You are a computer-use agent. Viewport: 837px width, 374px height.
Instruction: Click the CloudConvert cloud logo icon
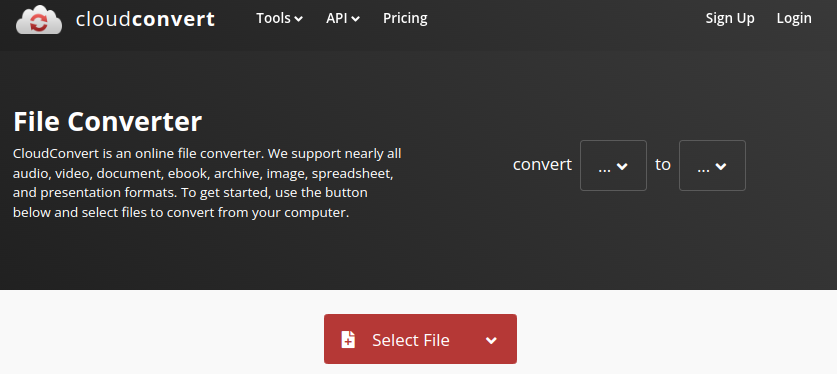pos(39,20)
